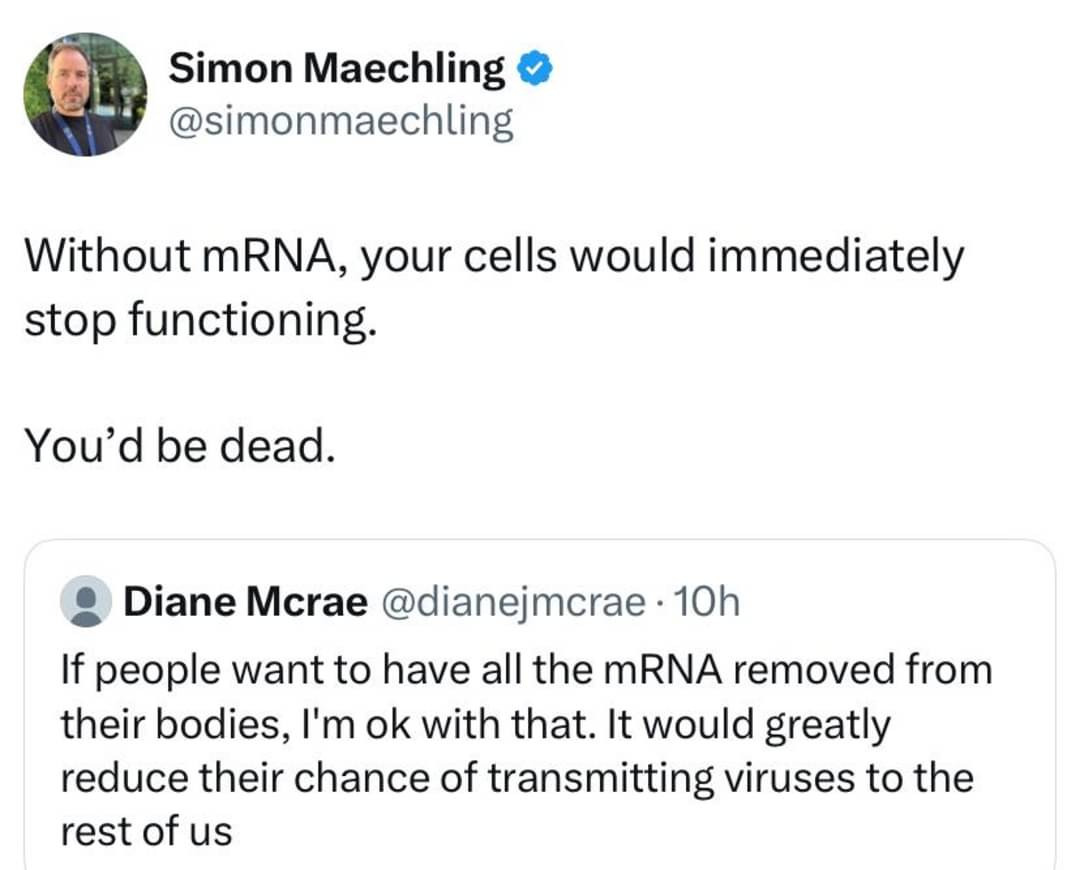The image size is (1080, 870).
Task: Open the 10h timestamp on quoted tweet
Action: [707, 602]
